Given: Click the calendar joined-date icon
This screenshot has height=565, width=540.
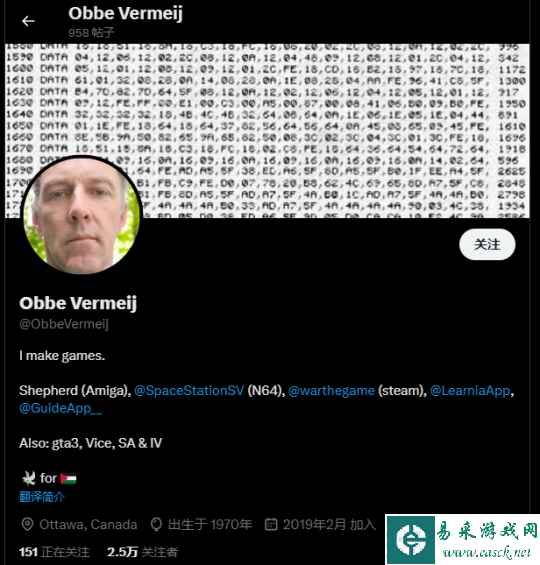Looking at the screenshot, I should (x=271, y=524).
